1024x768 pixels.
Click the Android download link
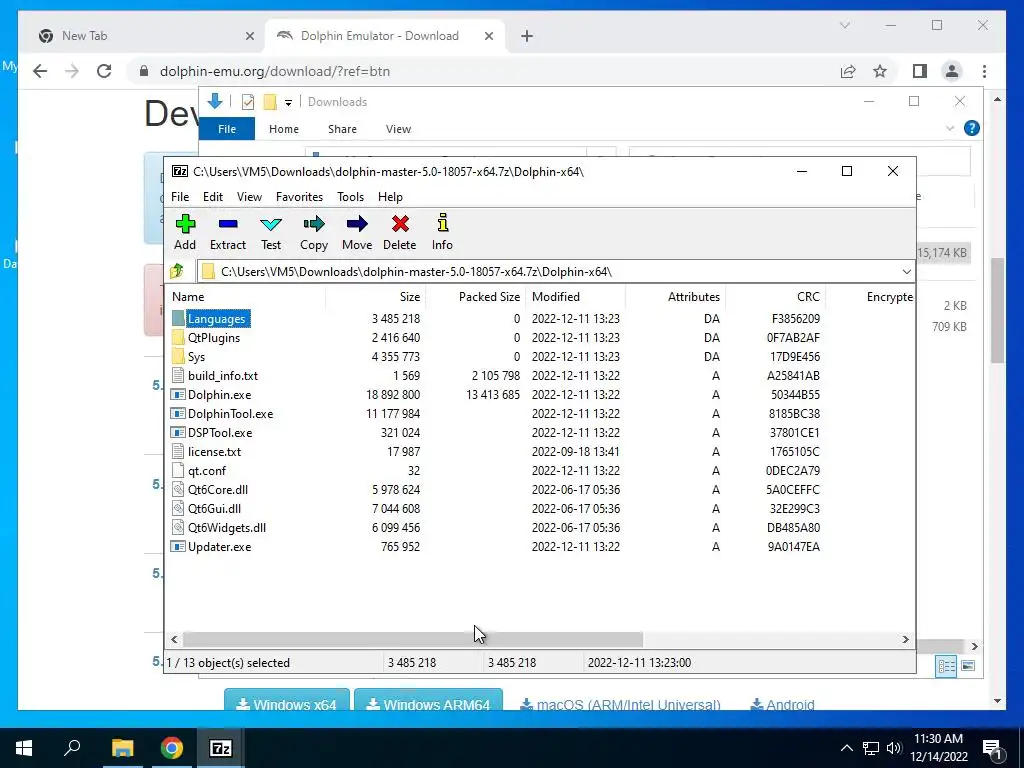point(782,705)
